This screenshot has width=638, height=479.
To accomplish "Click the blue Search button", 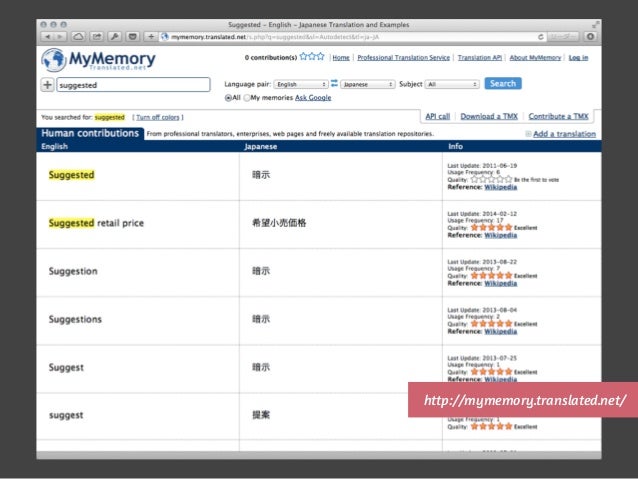I will pyautogui.click(x=503, y=83).
